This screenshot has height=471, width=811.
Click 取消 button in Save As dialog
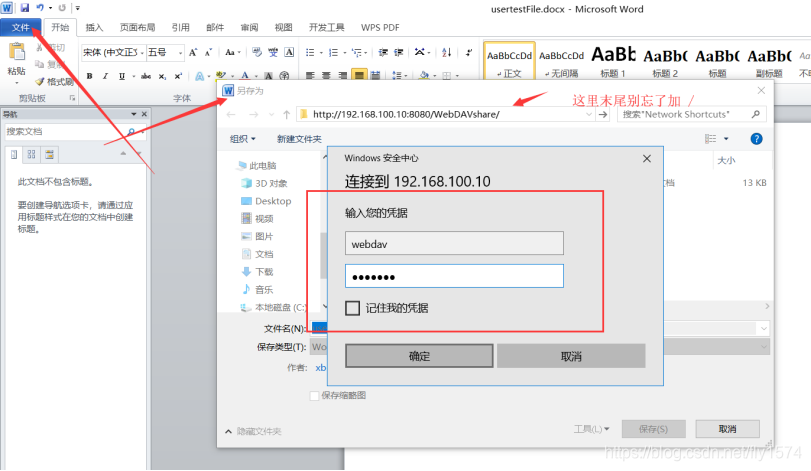(x=727, y=429)
